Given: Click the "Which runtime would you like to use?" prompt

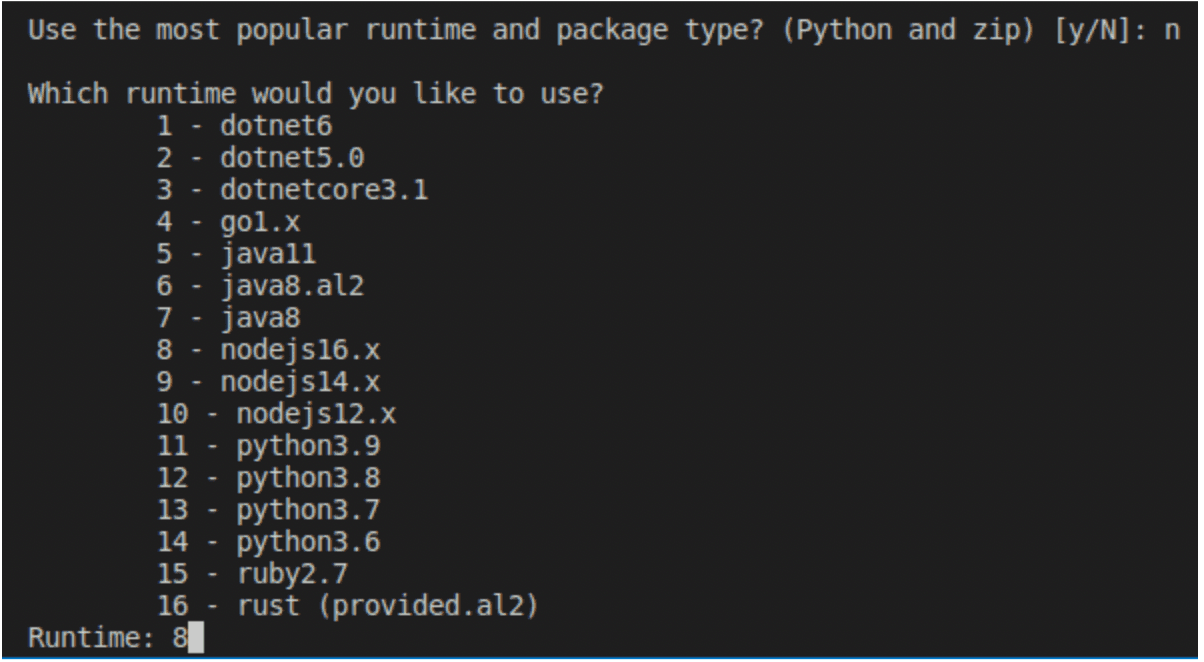Looking at the screenshot, I should pyautogui.click(x=316, y=95).
